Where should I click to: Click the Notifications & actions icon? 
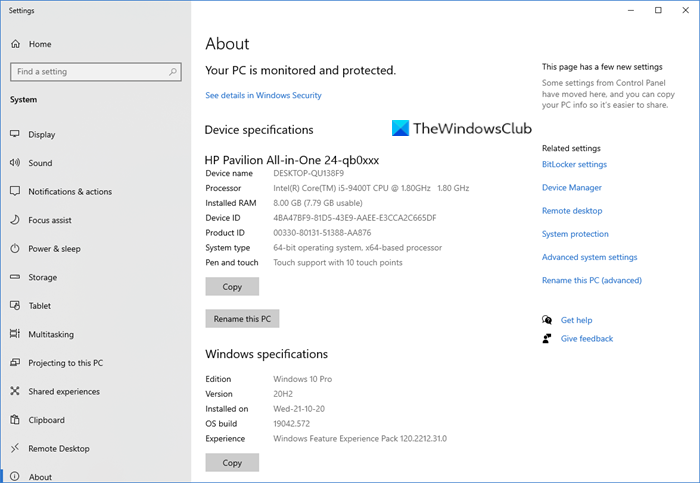tap(15, 191)
